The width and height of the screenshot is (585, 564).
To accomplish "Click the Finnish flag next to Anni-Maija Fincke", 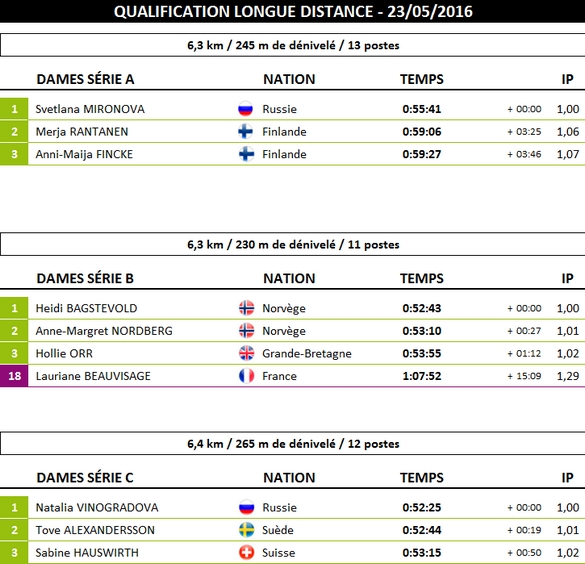I will (x=246, y=154).
